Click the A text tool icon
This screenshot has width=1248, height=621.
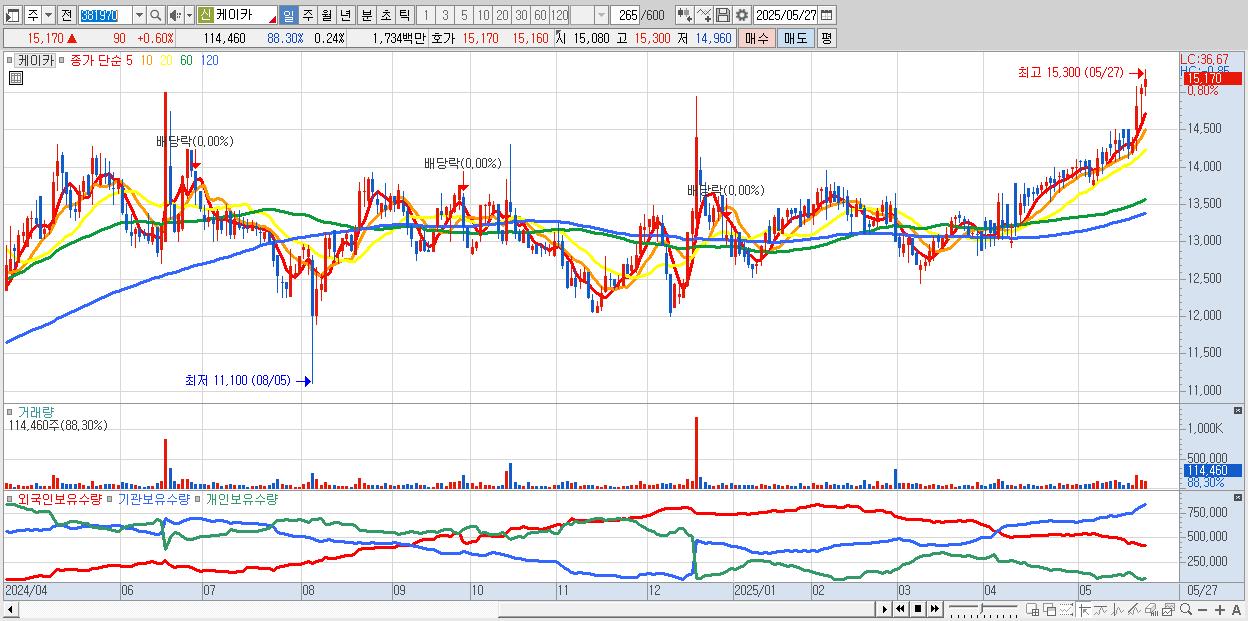[1237, 609]
